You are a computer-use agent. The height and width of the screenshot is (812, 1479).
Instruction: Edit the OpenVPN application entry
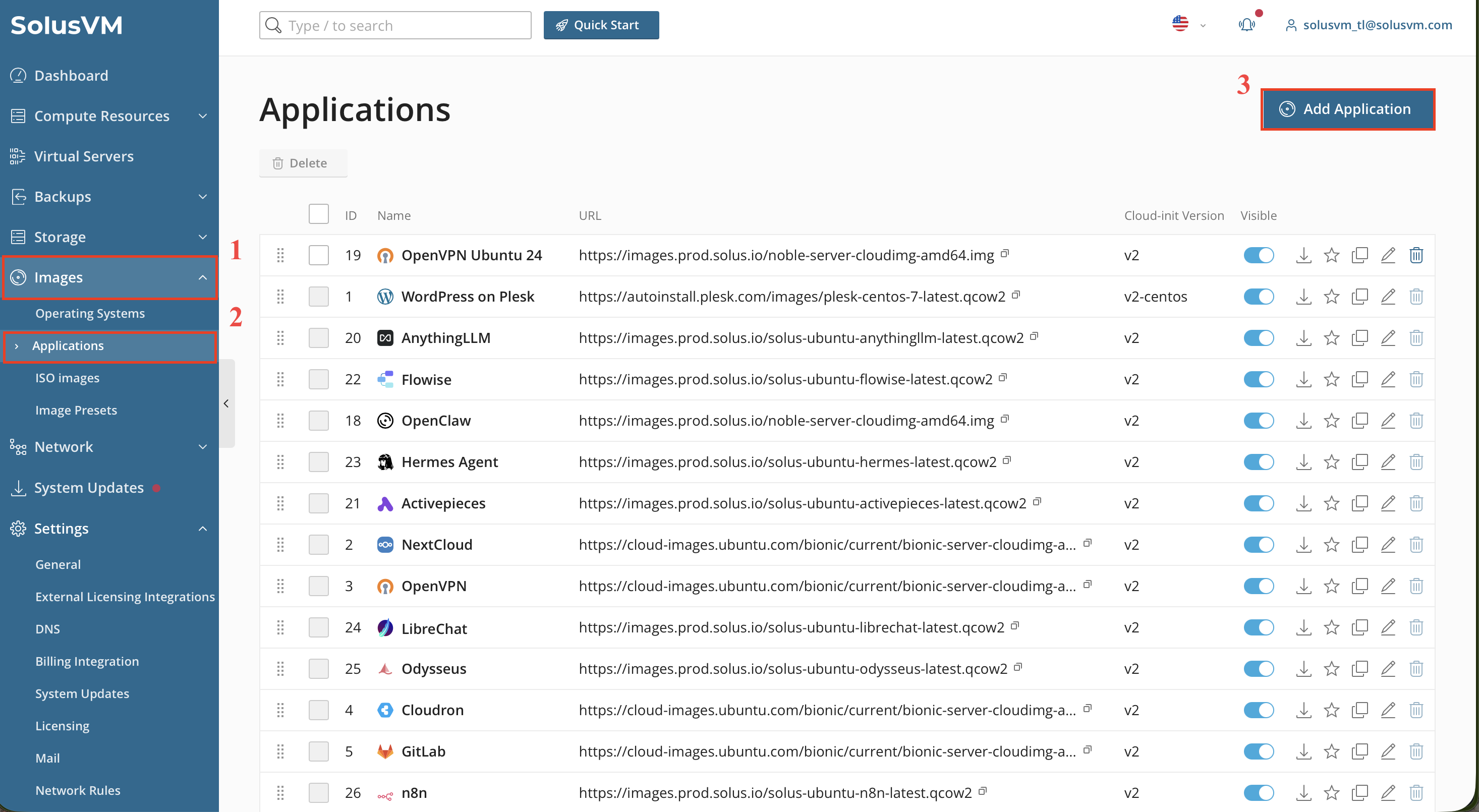click(1388, 586)
